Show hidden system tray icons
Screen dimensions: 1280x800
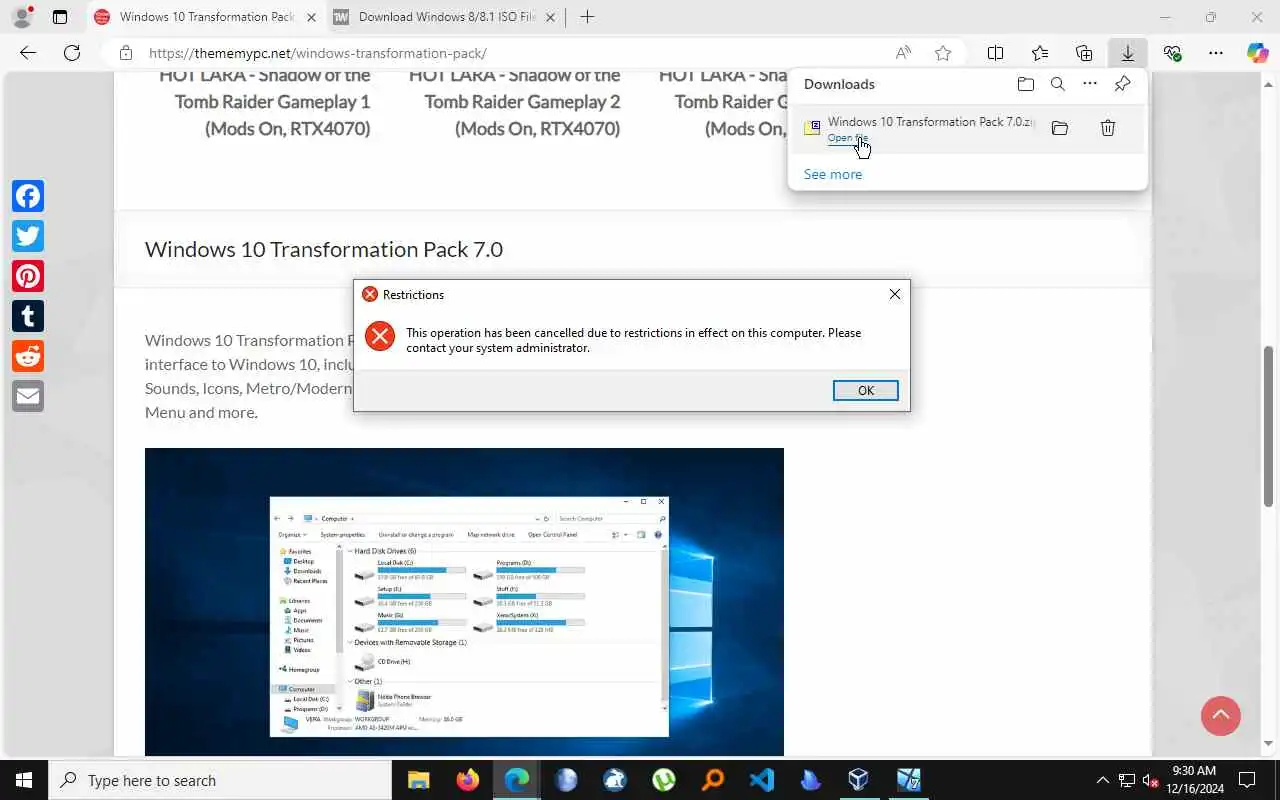(1103, 780)
